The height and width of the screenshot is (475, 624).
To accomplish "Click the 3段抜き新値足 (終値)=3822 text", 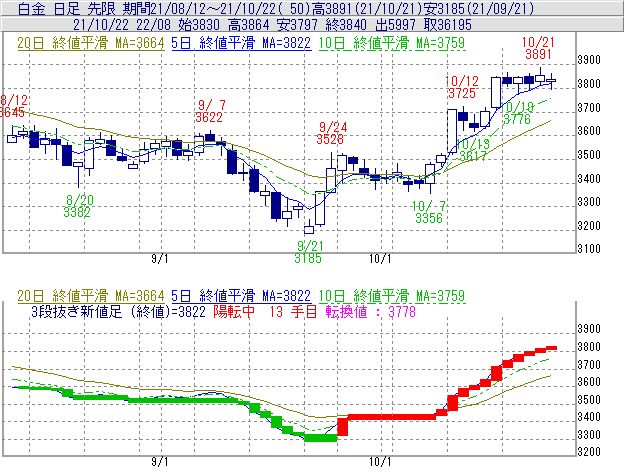I will pos(118,311).
